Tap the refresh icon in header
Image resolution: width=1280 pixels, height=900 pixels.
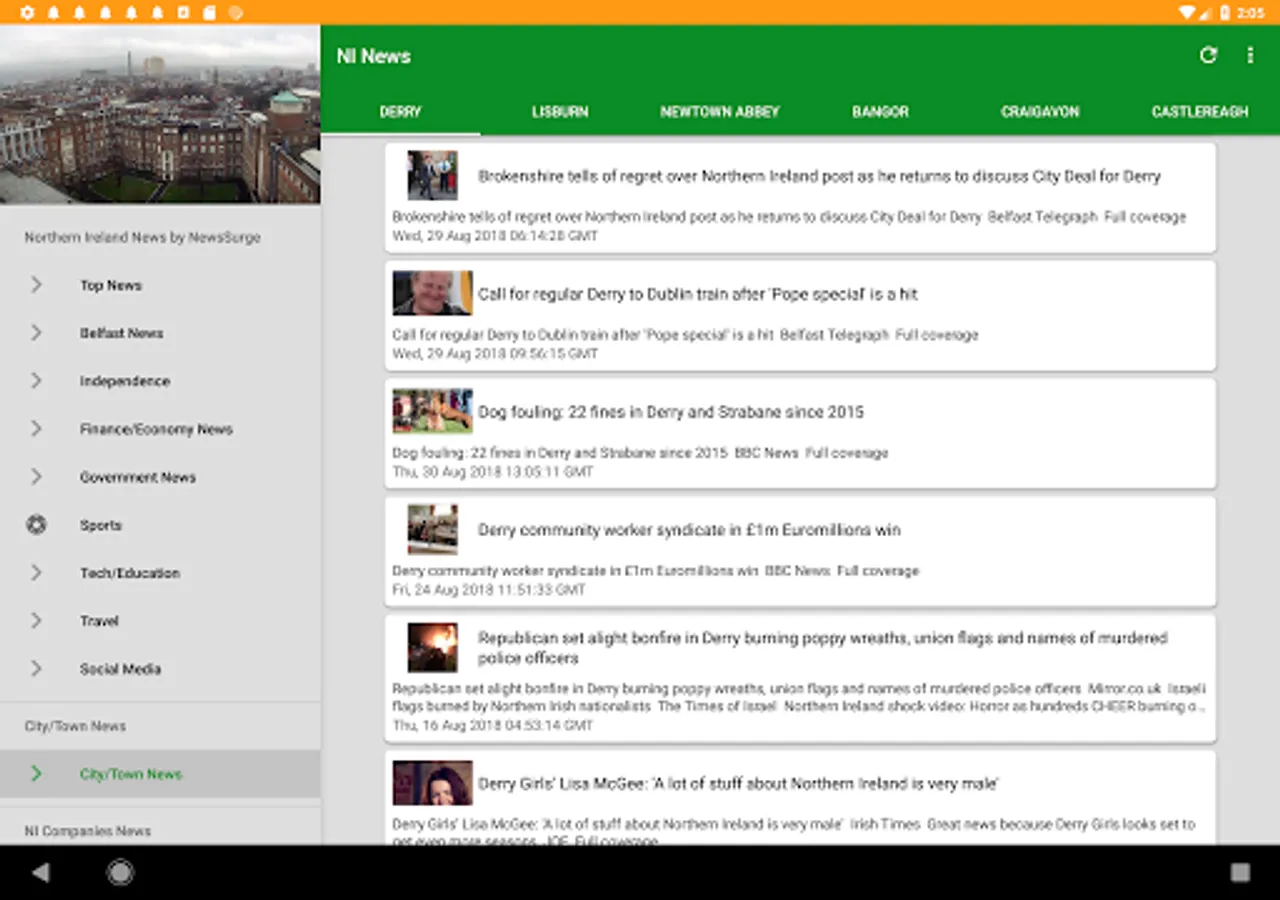tap(1208, 56)
